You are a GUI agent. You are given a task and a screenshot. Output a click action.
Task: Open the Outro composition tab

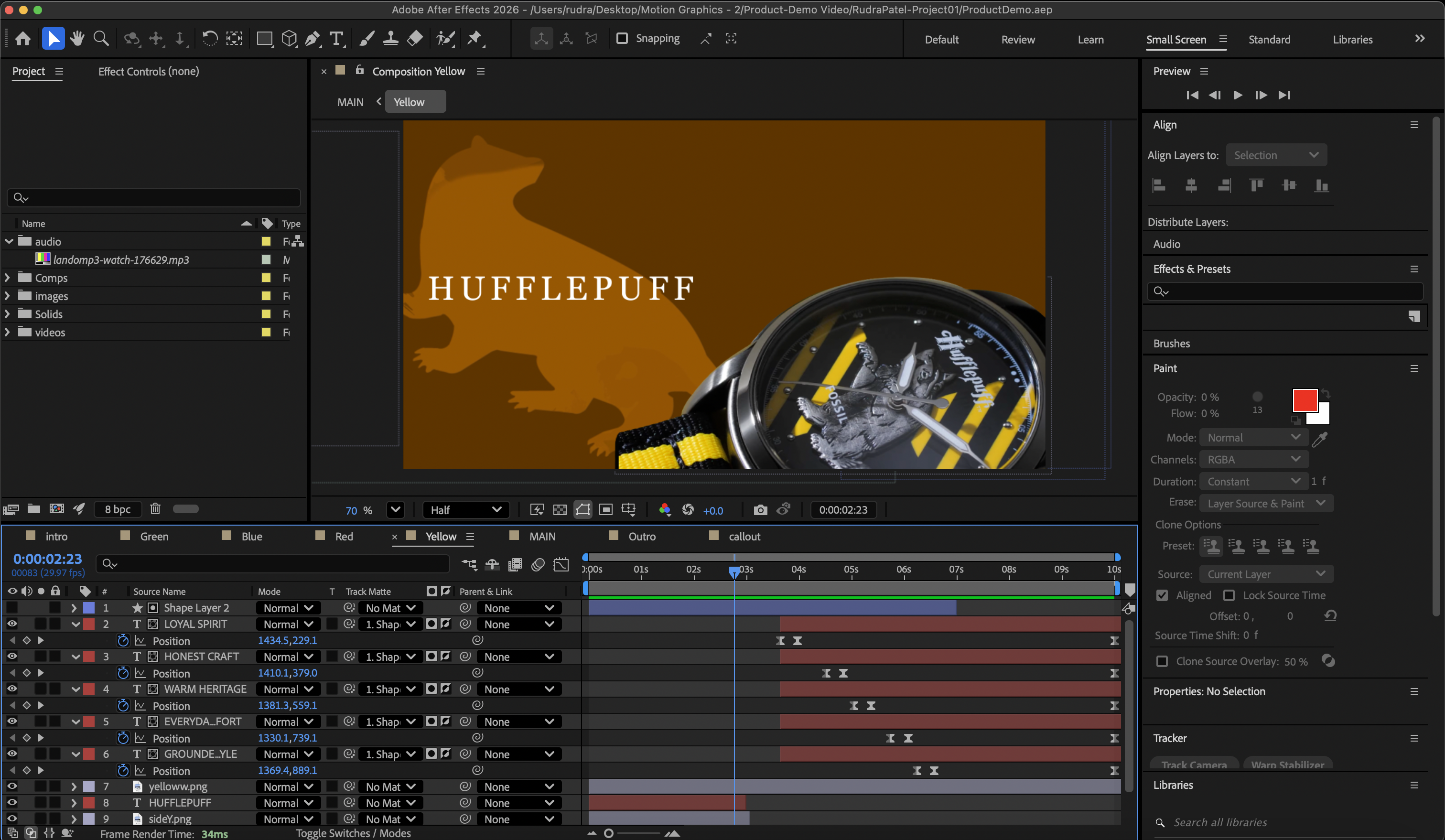[x=642, y=536]
